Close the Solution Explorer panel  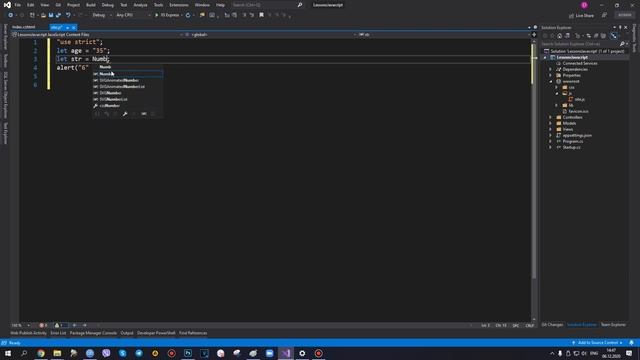coord(626,27)
